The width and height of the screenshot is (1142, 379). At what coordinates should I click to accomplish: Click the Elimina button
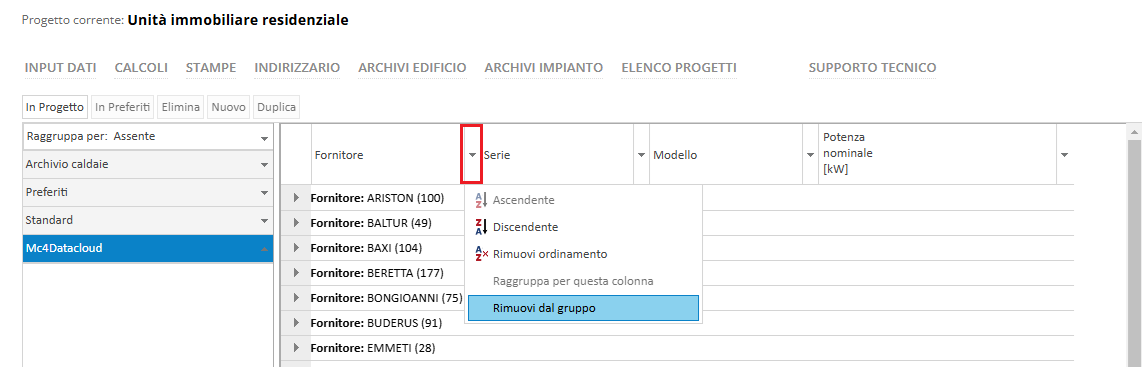tap(181, 107)
